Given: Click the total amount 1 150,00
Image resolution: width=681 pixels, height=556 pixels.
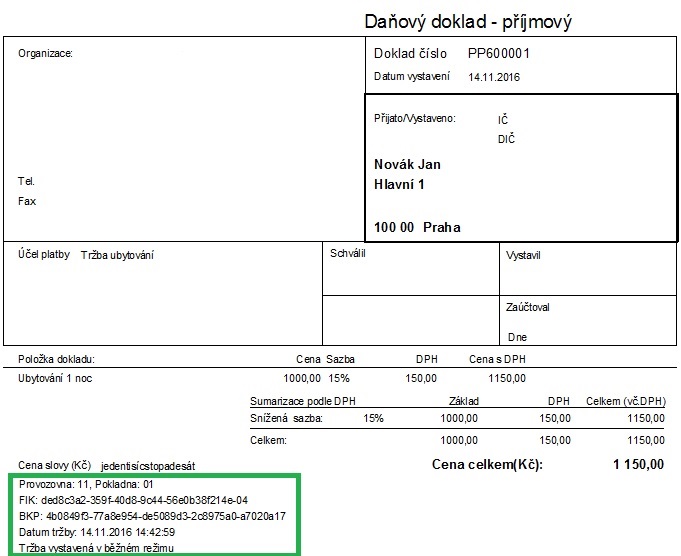Looking at the screenshot, I should (638, 464).
